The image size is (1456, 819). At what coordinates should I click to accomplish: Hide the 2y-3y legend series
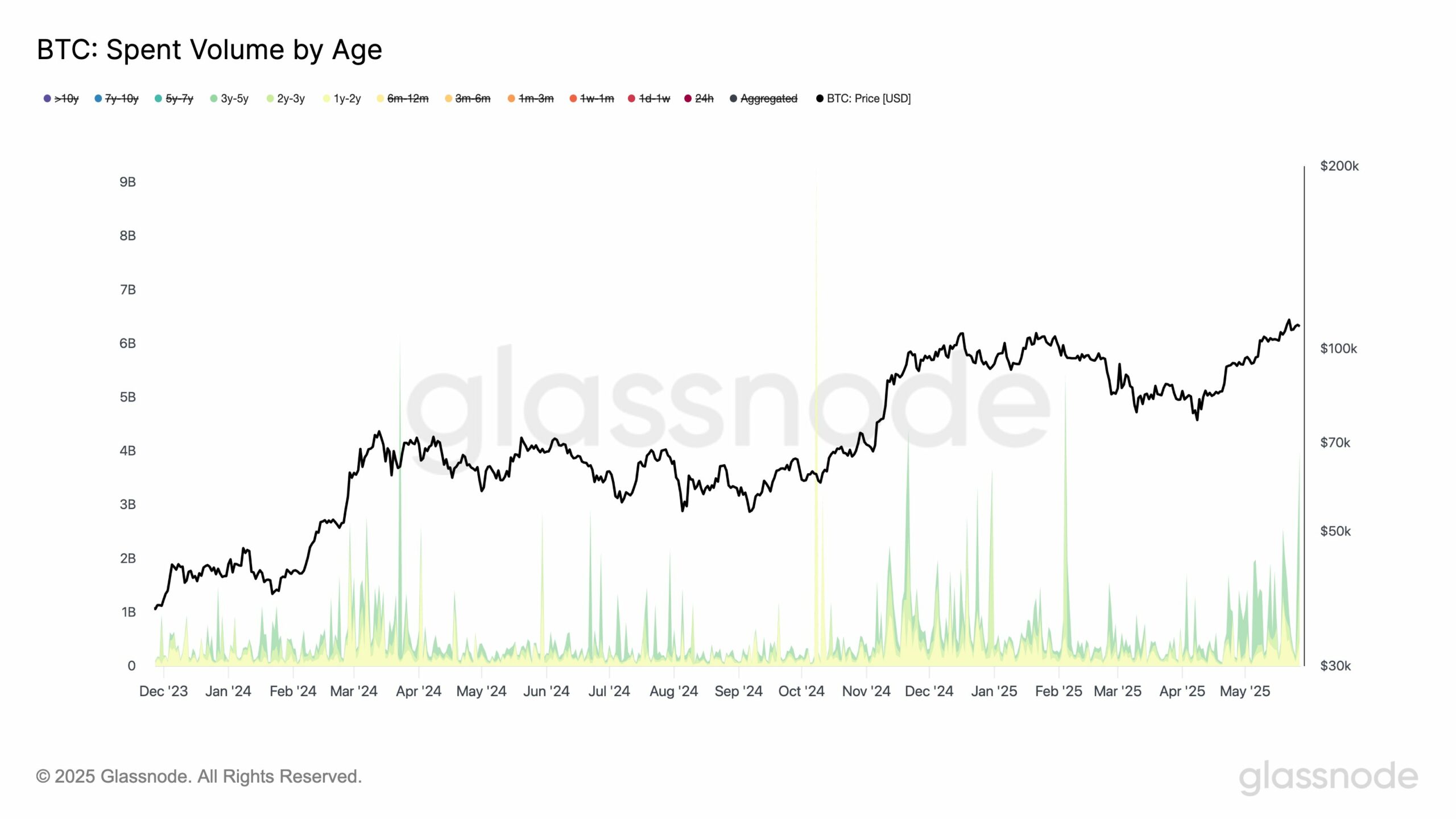coord(286,98)
